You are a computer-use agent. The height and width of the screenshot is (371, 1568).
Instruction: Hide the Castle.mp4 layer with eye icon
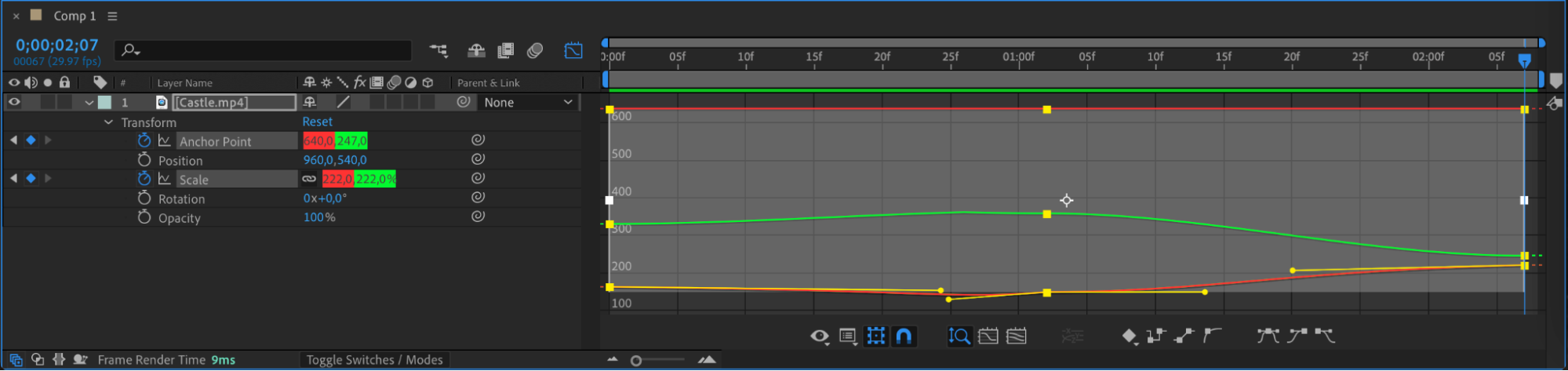(x=14, y=102)
